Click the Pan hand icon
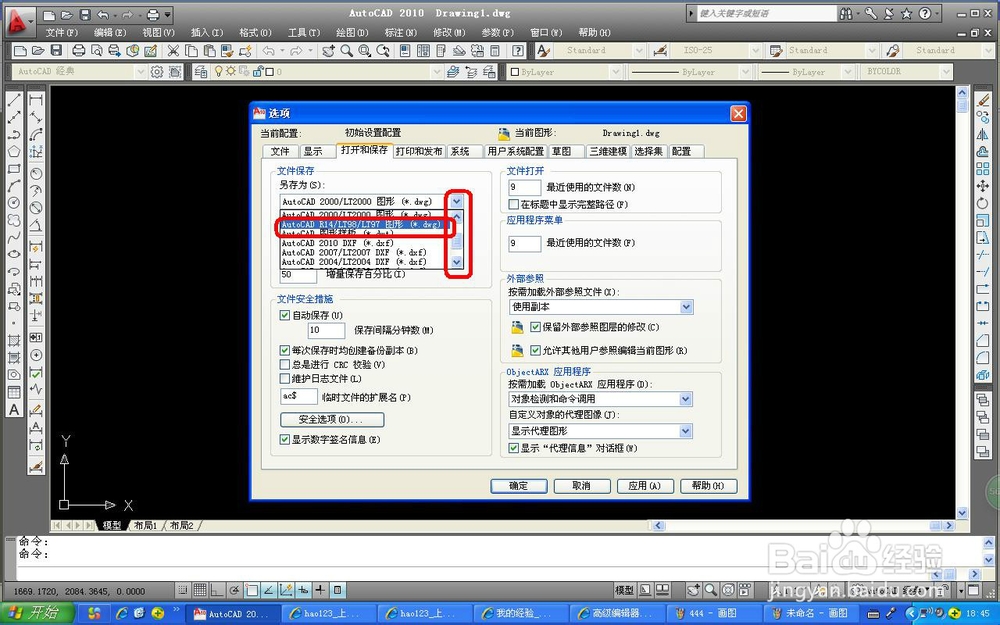Image resolution: width=1000 pixels, height=625 pixels. [328, 50]
